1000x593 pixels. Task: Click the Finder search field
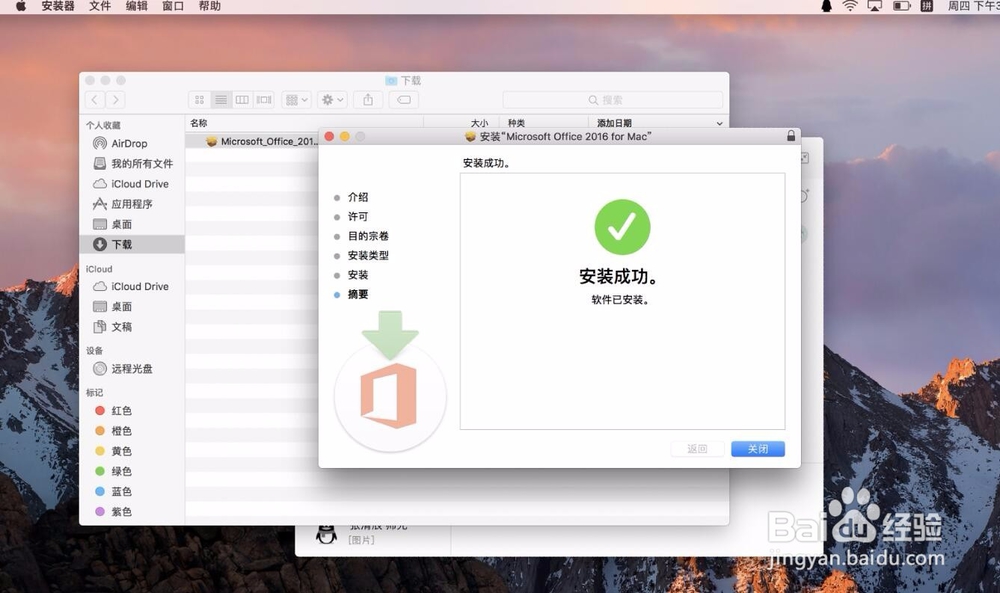coord(612,100)
